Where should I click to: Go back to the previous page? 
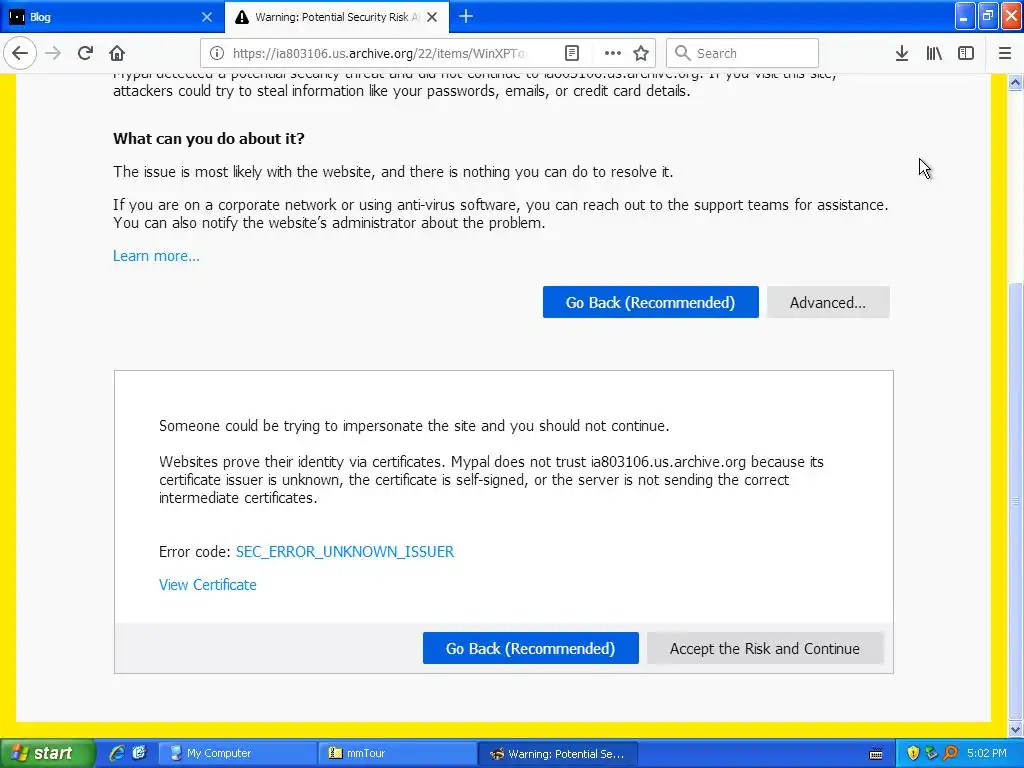click(x=20, y=53)
